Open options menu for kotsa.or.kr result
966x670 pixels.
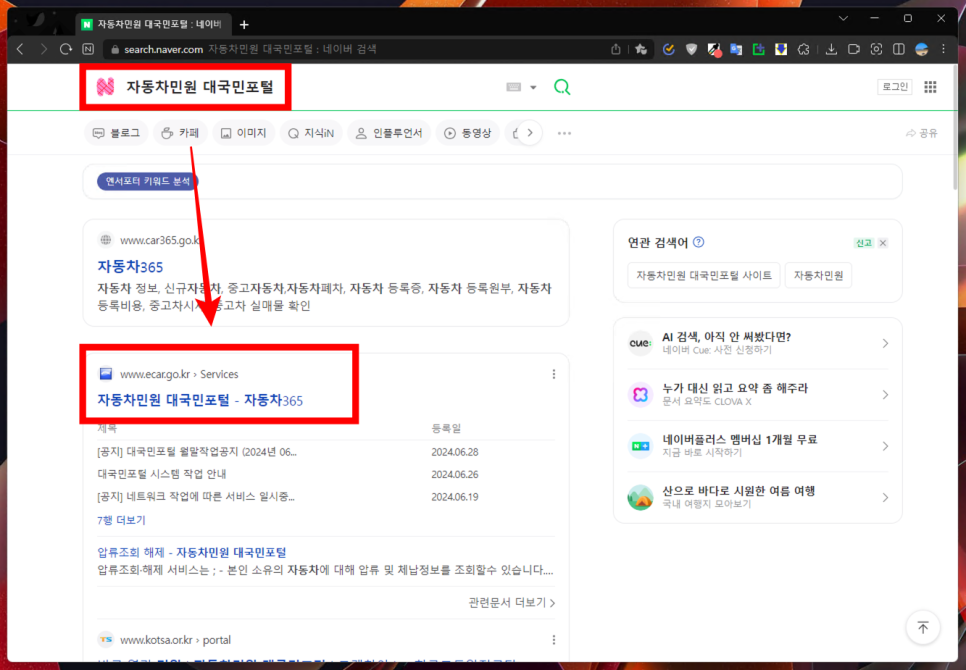[554, 640]
